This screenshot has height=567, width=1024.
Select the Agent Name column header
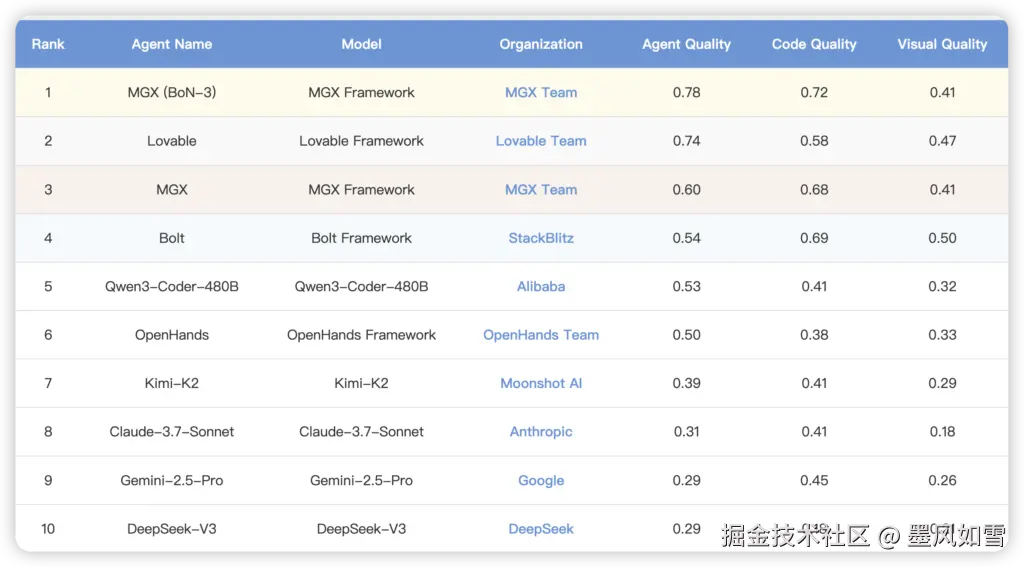point(172,44)
